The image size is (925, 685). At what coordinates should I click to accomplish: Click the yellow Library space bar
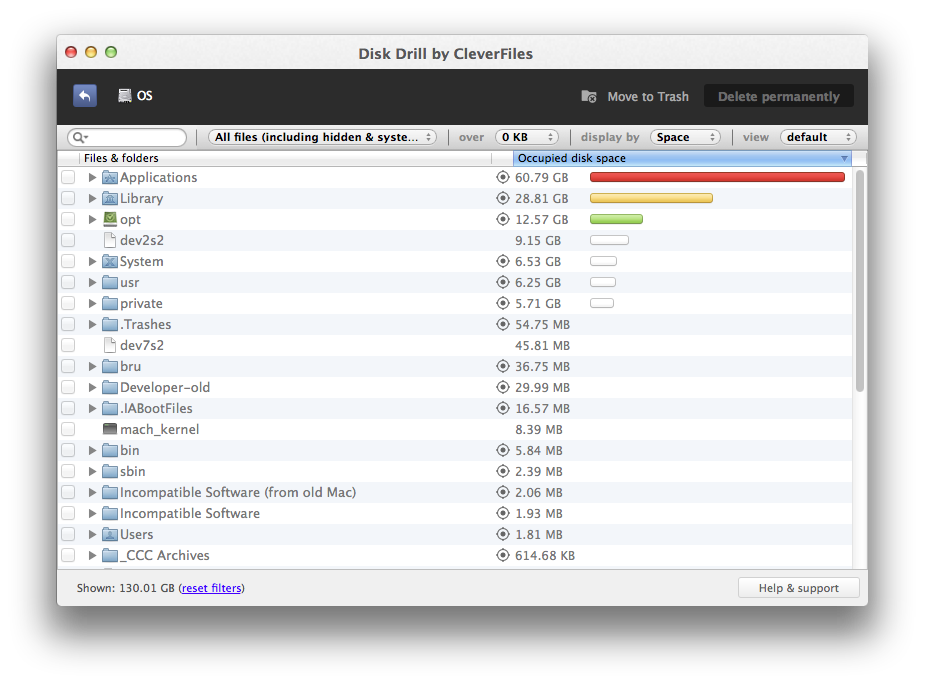coord(651,198)
